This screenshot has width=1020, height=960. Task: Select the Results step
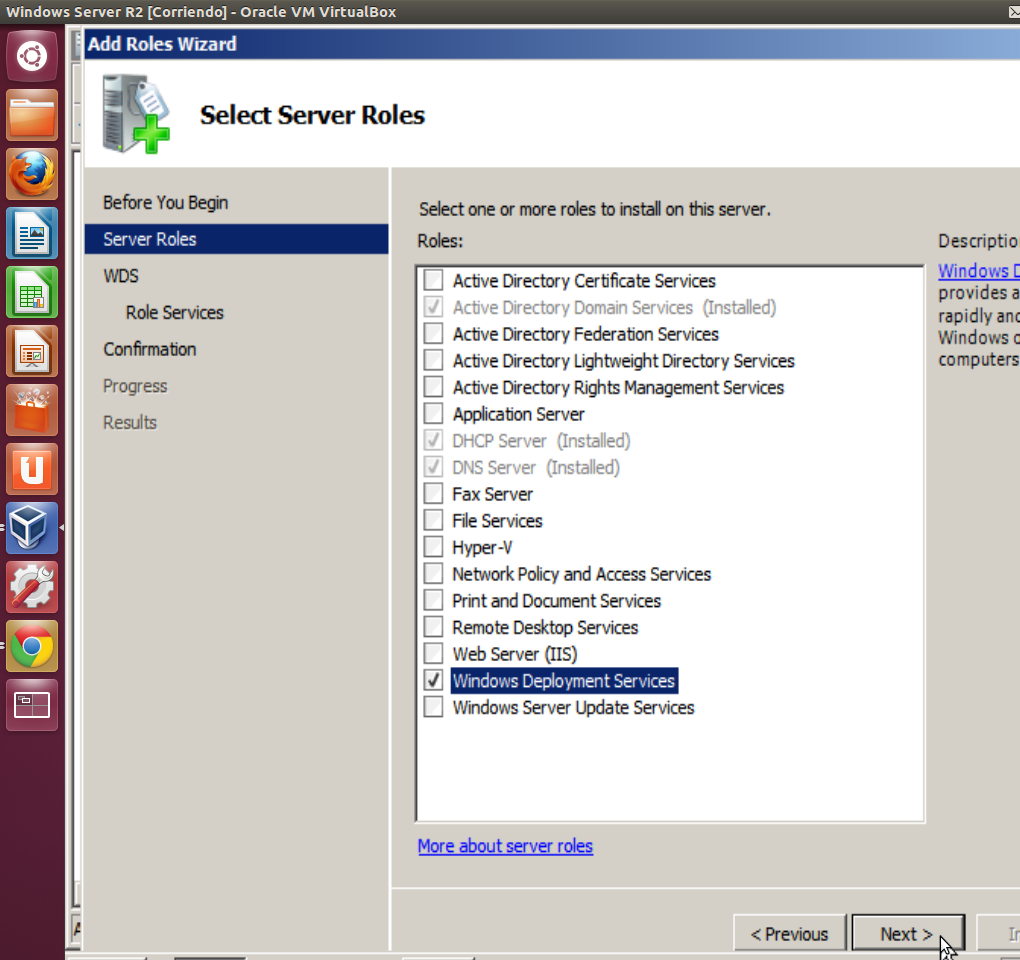(x=129, y=422)
